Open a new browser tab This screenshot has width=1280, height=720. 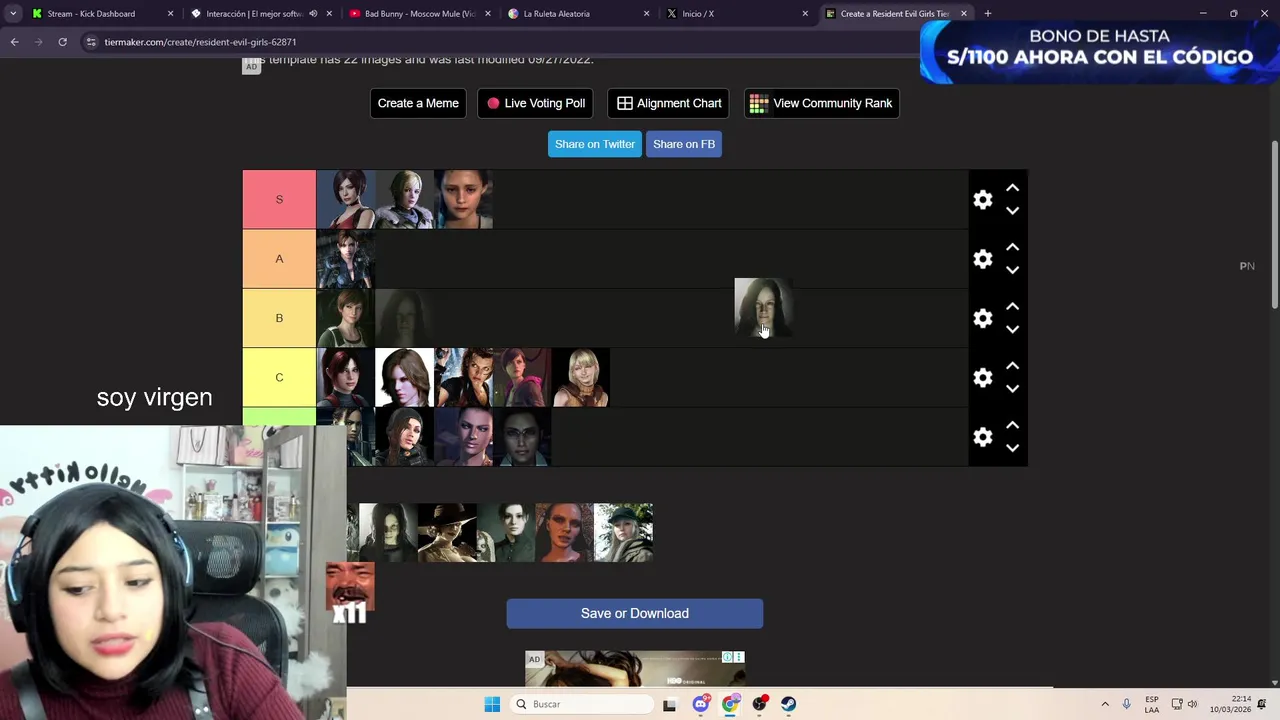coord(988,14)
